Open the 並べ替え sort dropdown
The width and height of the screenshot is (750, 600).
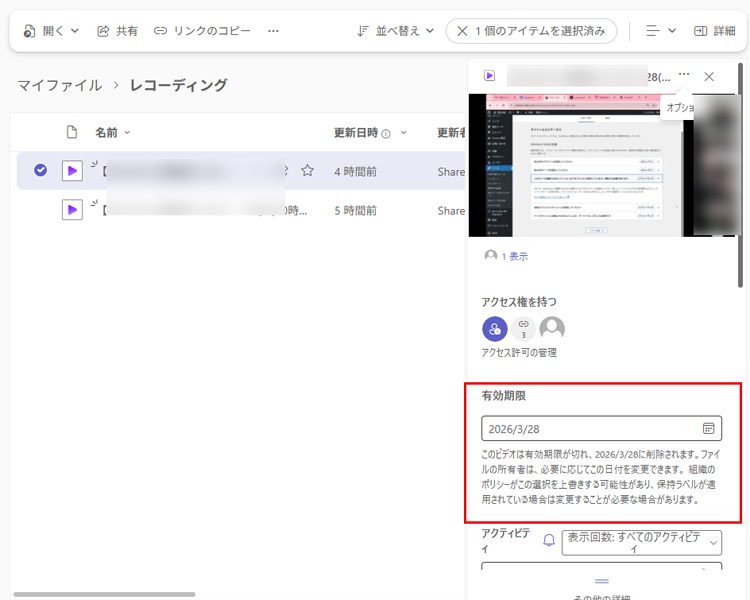pos(396,31)
